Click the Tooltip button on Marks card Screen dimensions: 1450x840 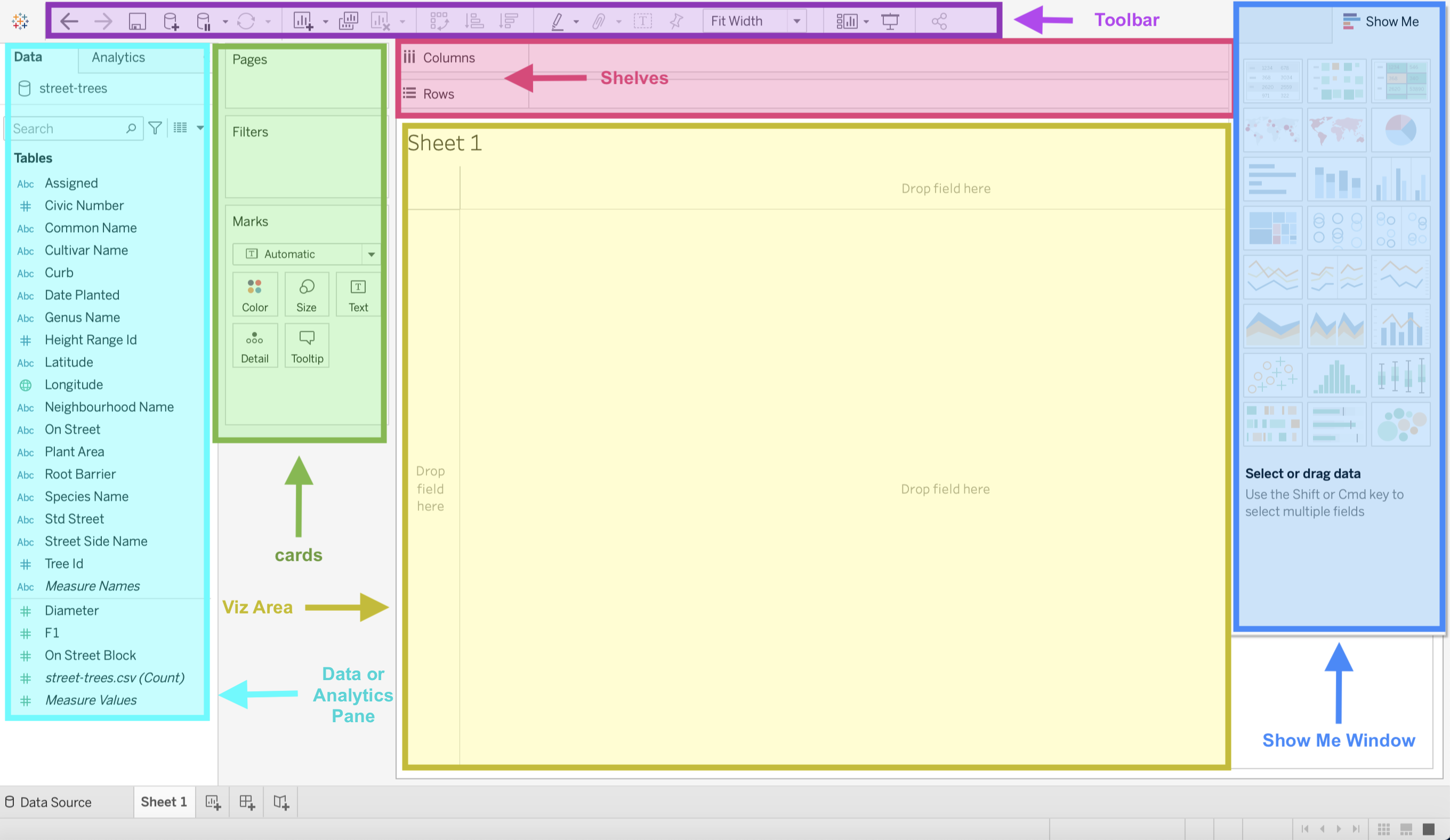307,346
